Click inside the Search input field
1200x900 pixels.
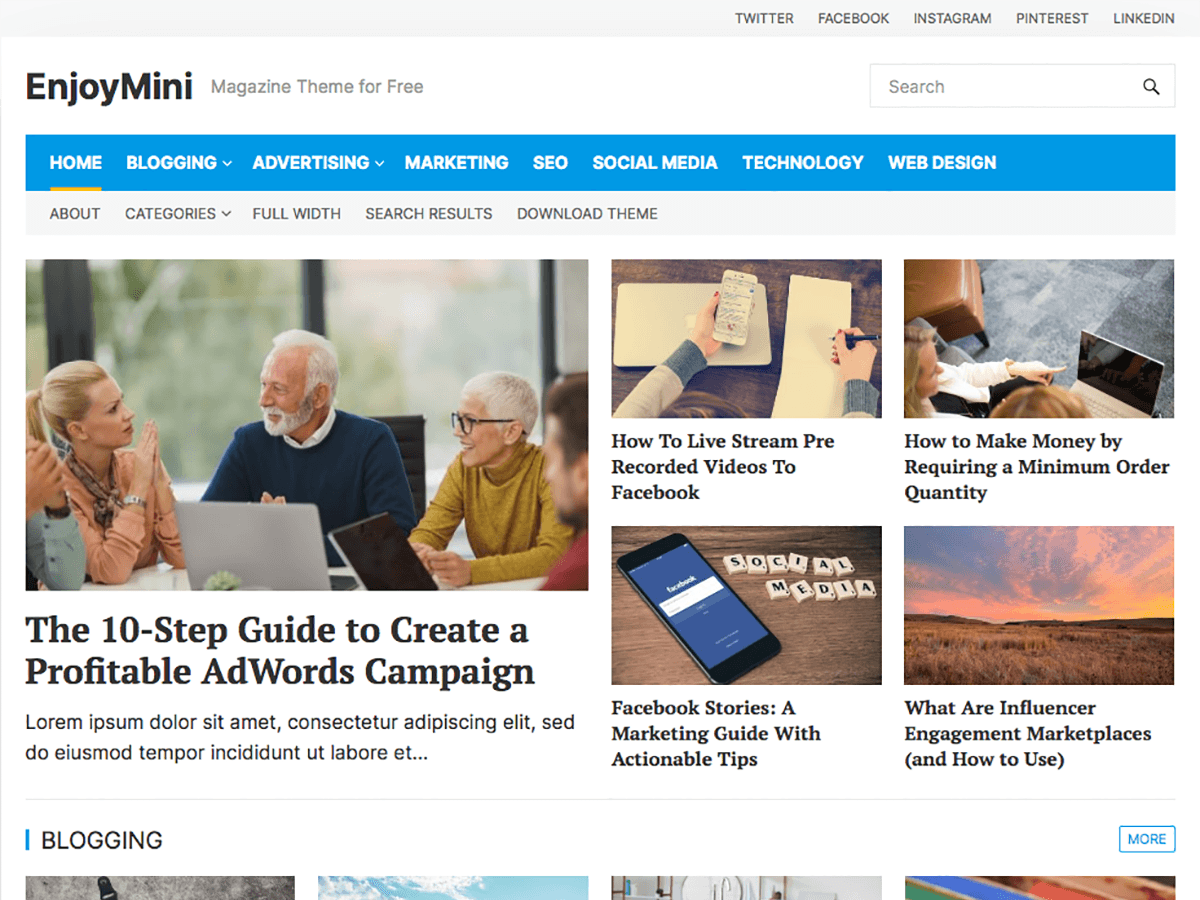point(1000,87)
